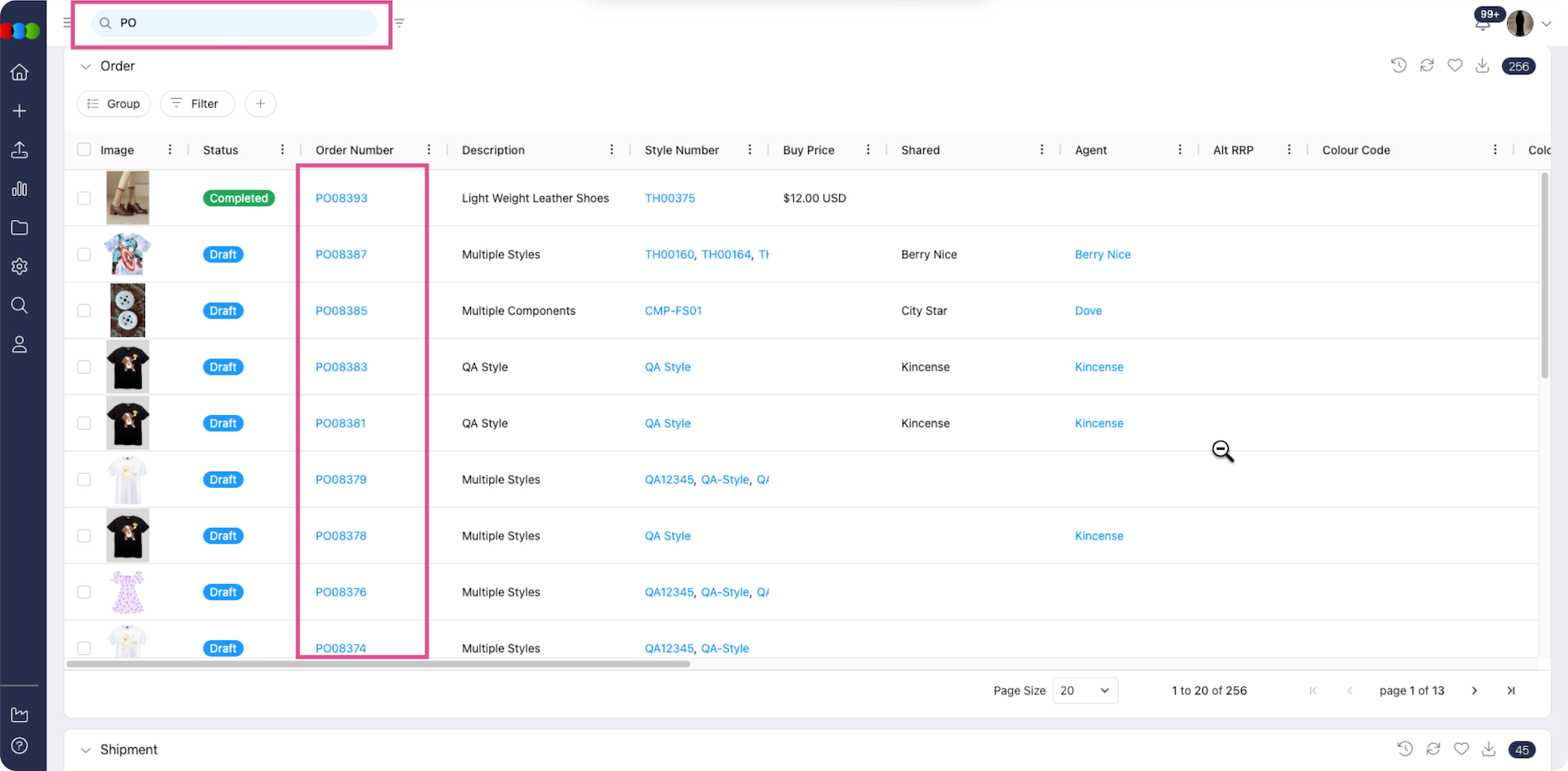Click Order section history icon
The image size is (1568, 771).
[1398, 66]
